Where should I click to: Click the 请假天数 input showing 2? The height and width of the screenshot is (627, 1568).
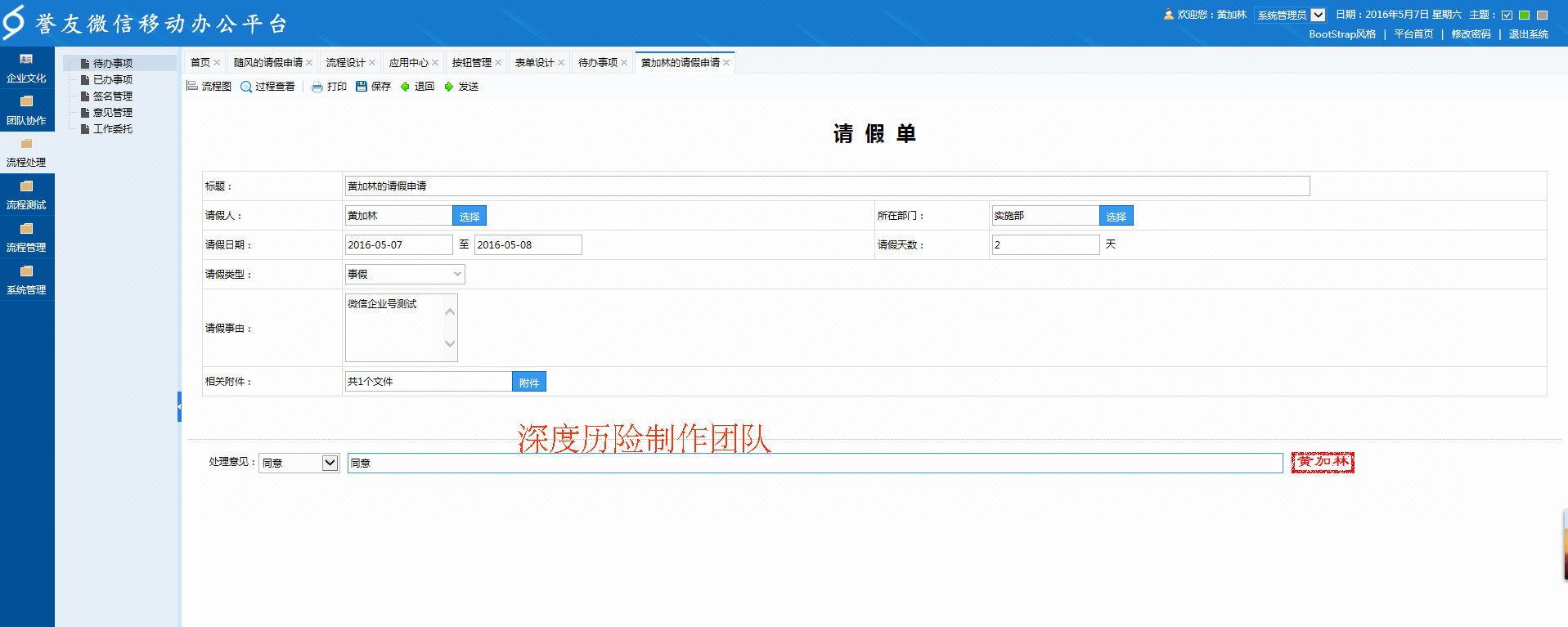[x=1045, y=245]
